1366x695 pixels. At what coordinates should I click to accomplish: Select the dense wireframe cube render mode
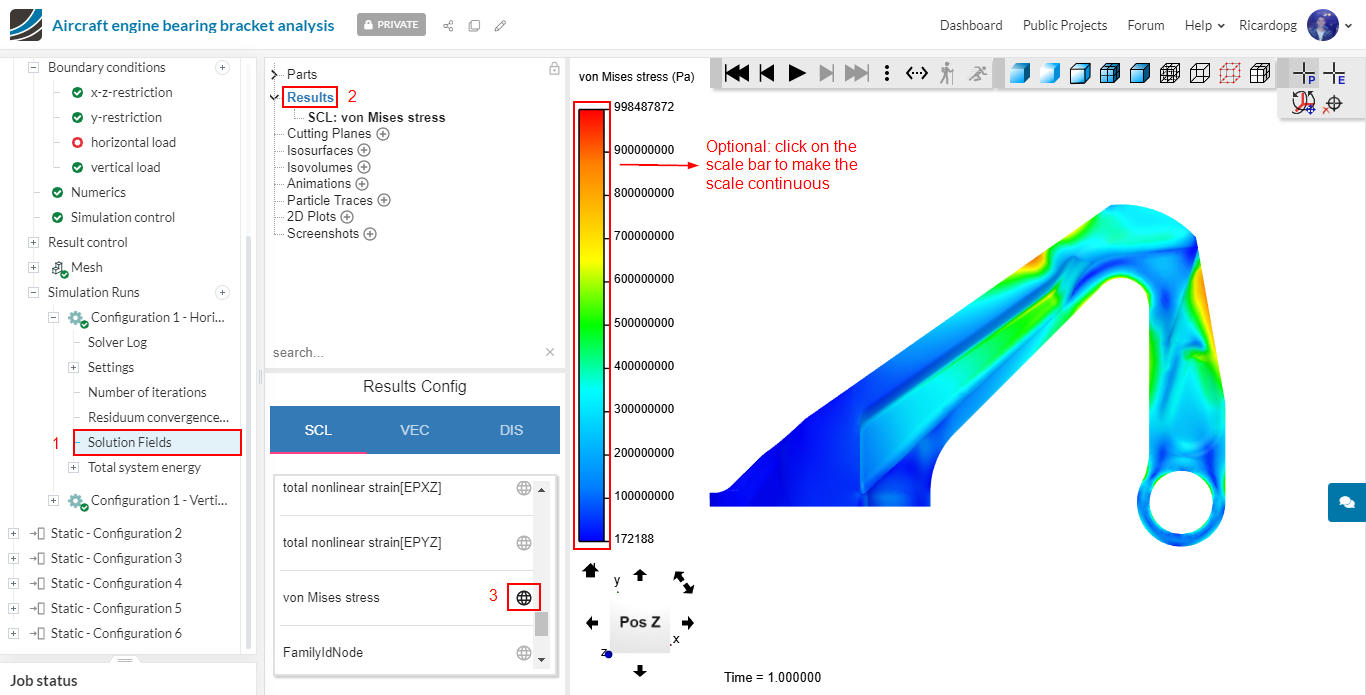1169,73
